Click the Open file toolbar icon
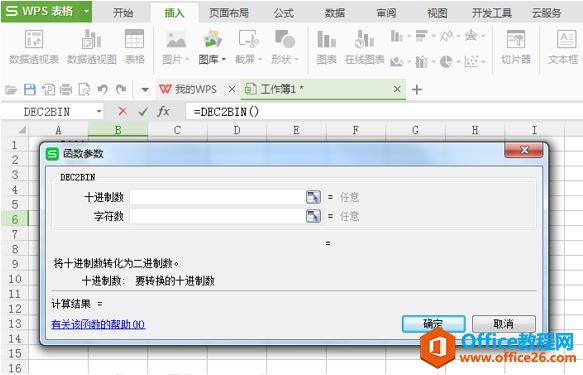Image resolution: width=583 pixels, height=375 pixels. click(x=11, y=90)
